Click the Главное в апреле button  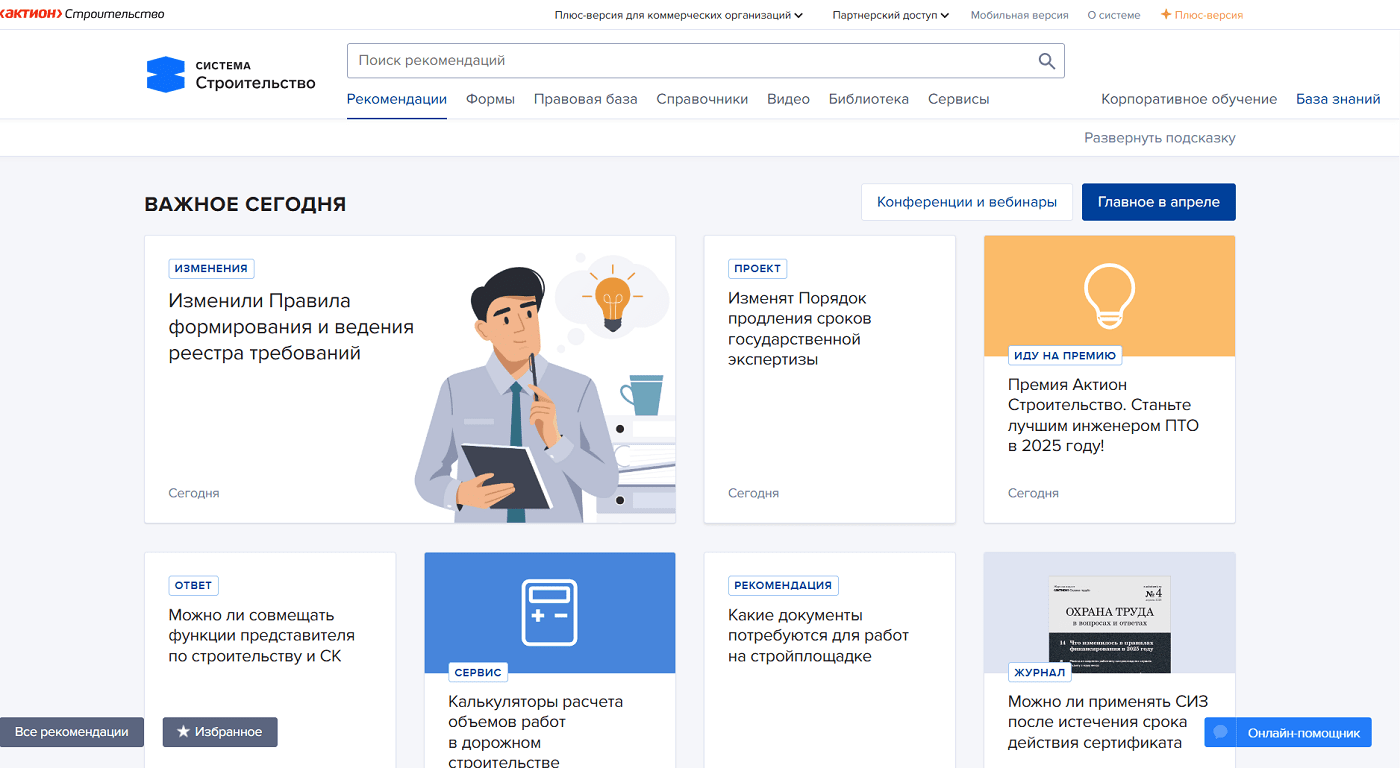(1158, 201)
